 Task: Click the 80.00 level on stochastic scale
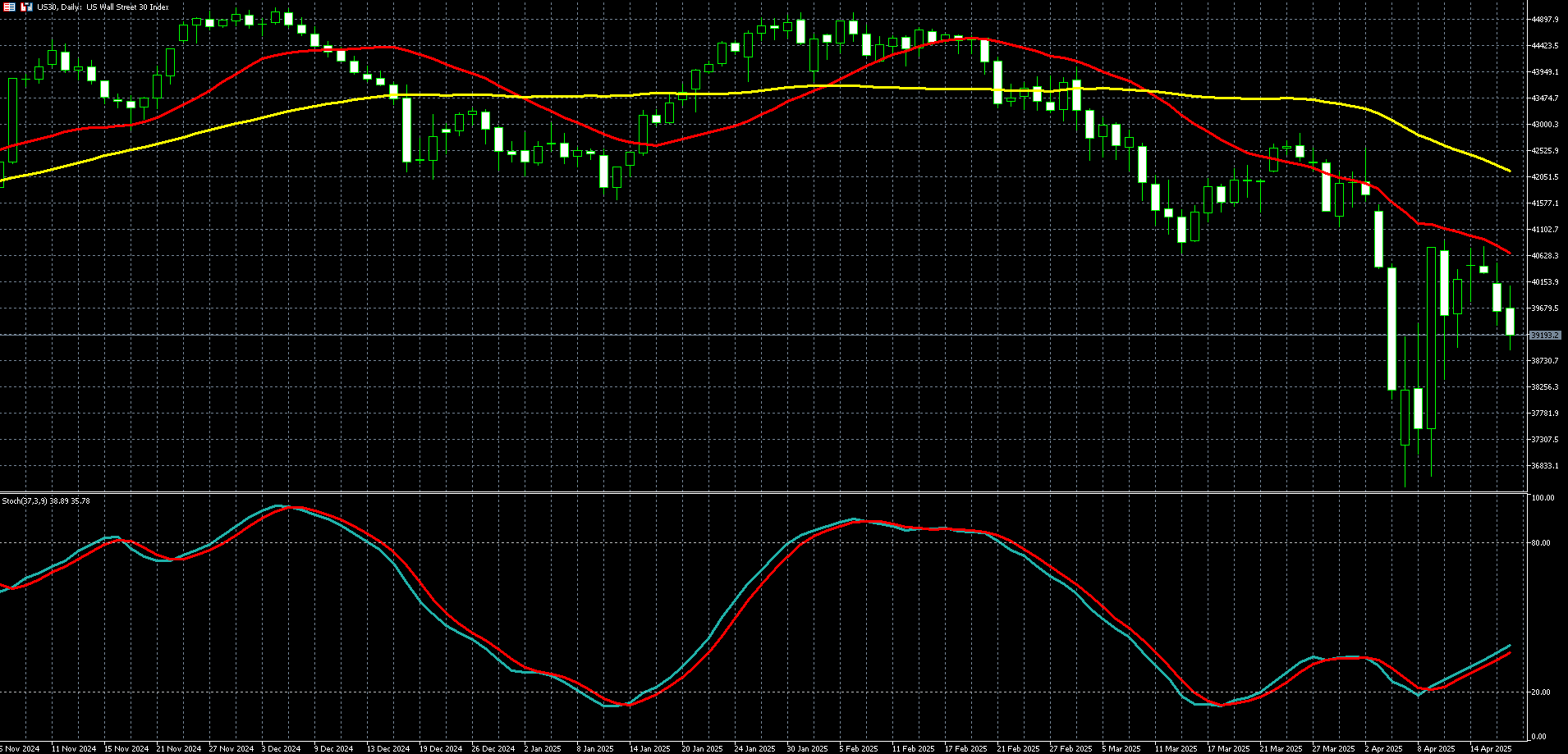point(1541,543)
